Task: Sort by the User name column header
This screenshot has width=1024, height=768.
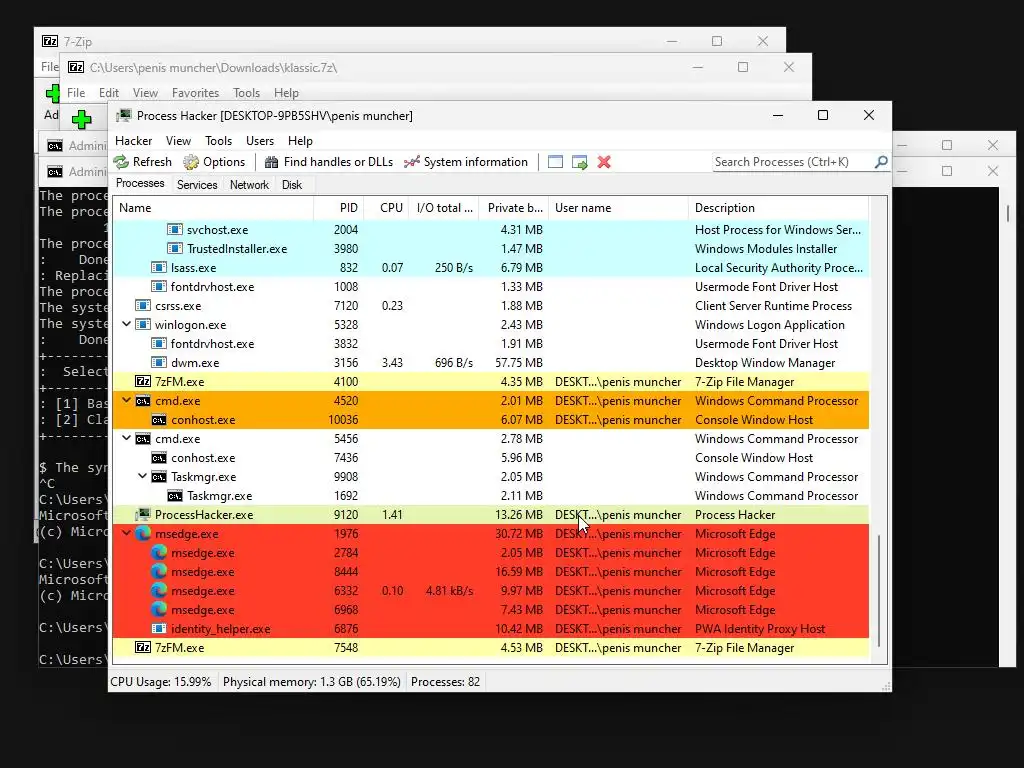Action: point(618,208)
